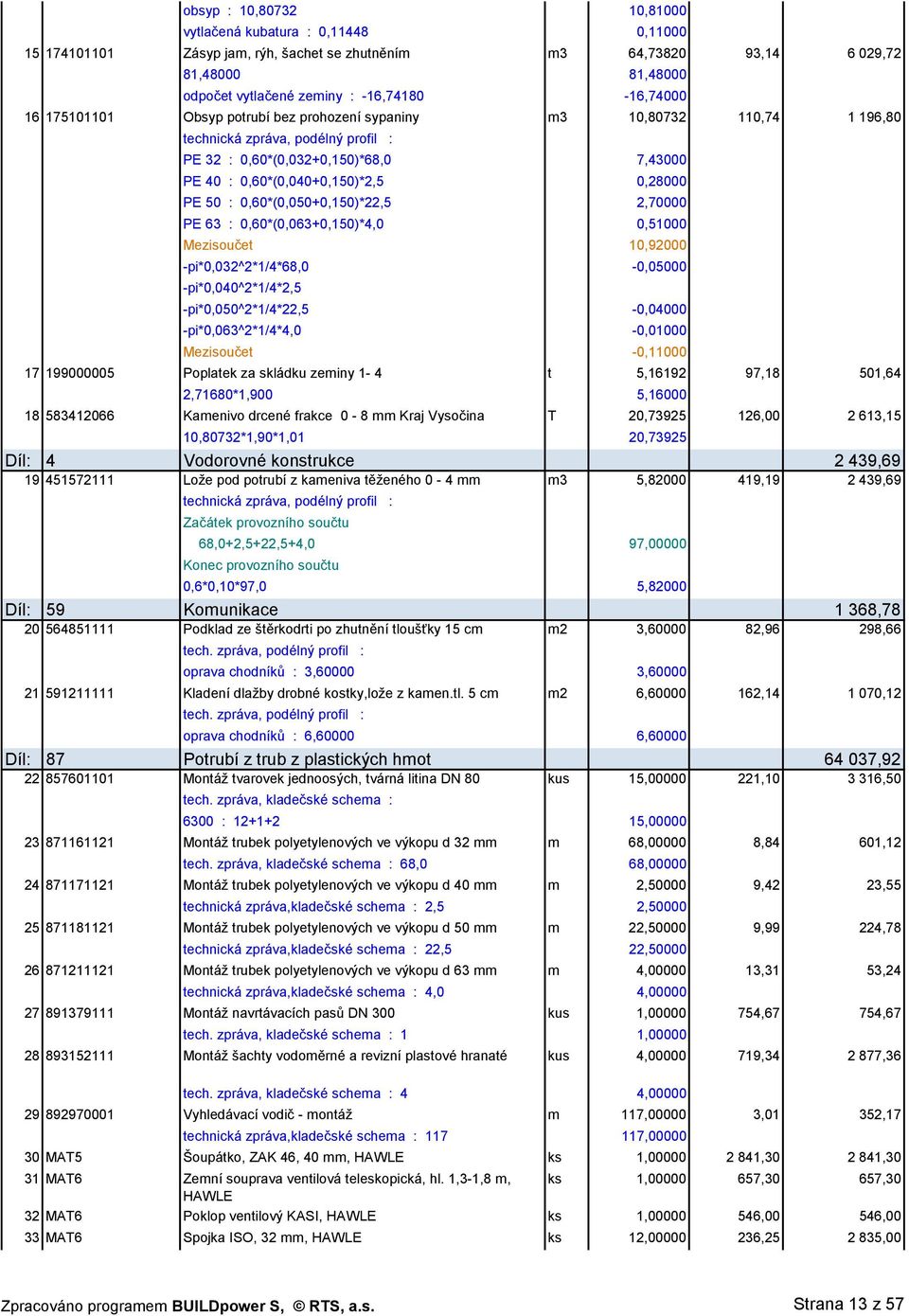
Task: Click the code MAT5
Action: coord(63,1157)
